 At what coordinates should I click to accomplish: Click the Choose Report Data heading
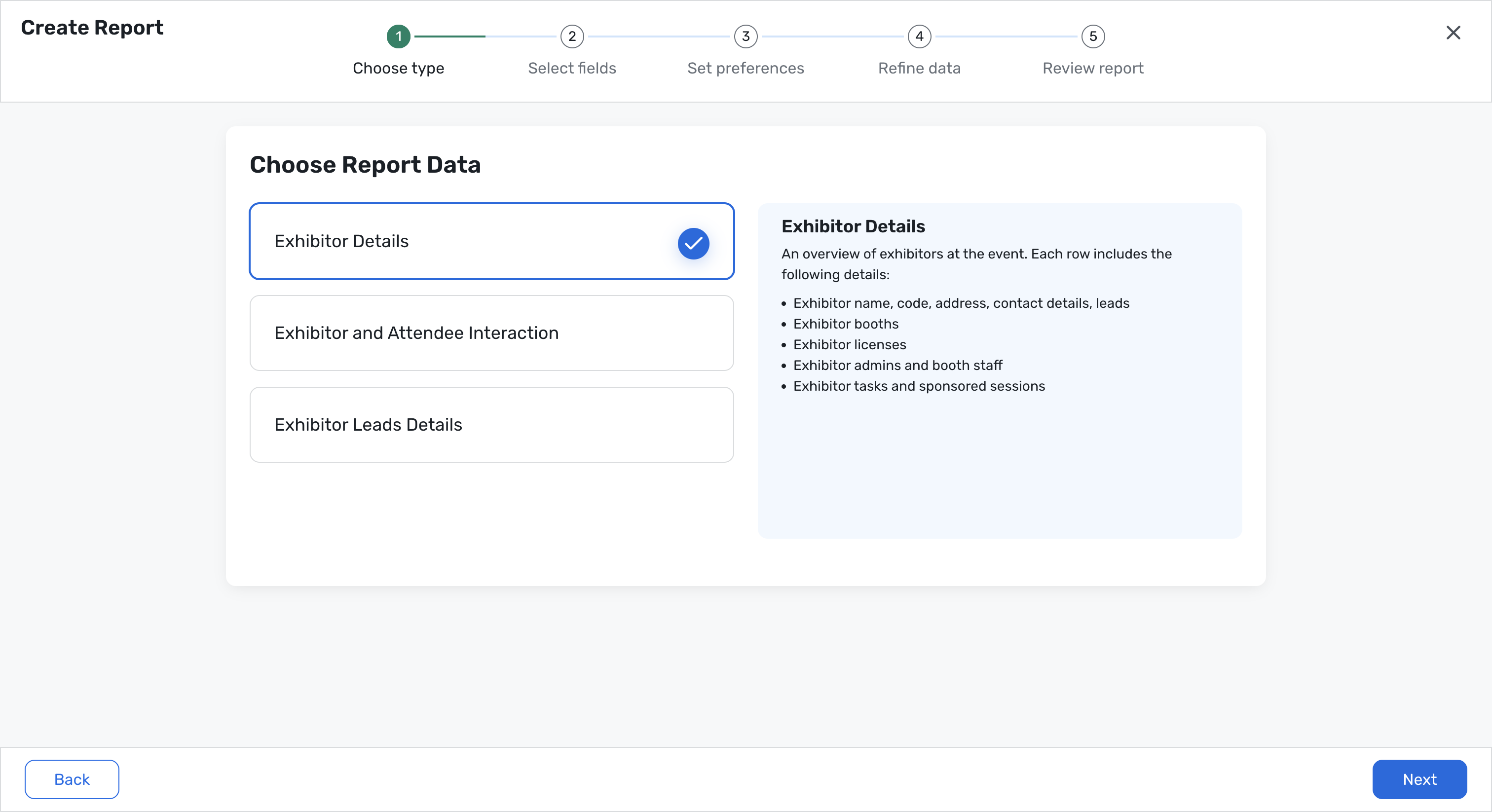pyautogui.click(x=365, y=165)
